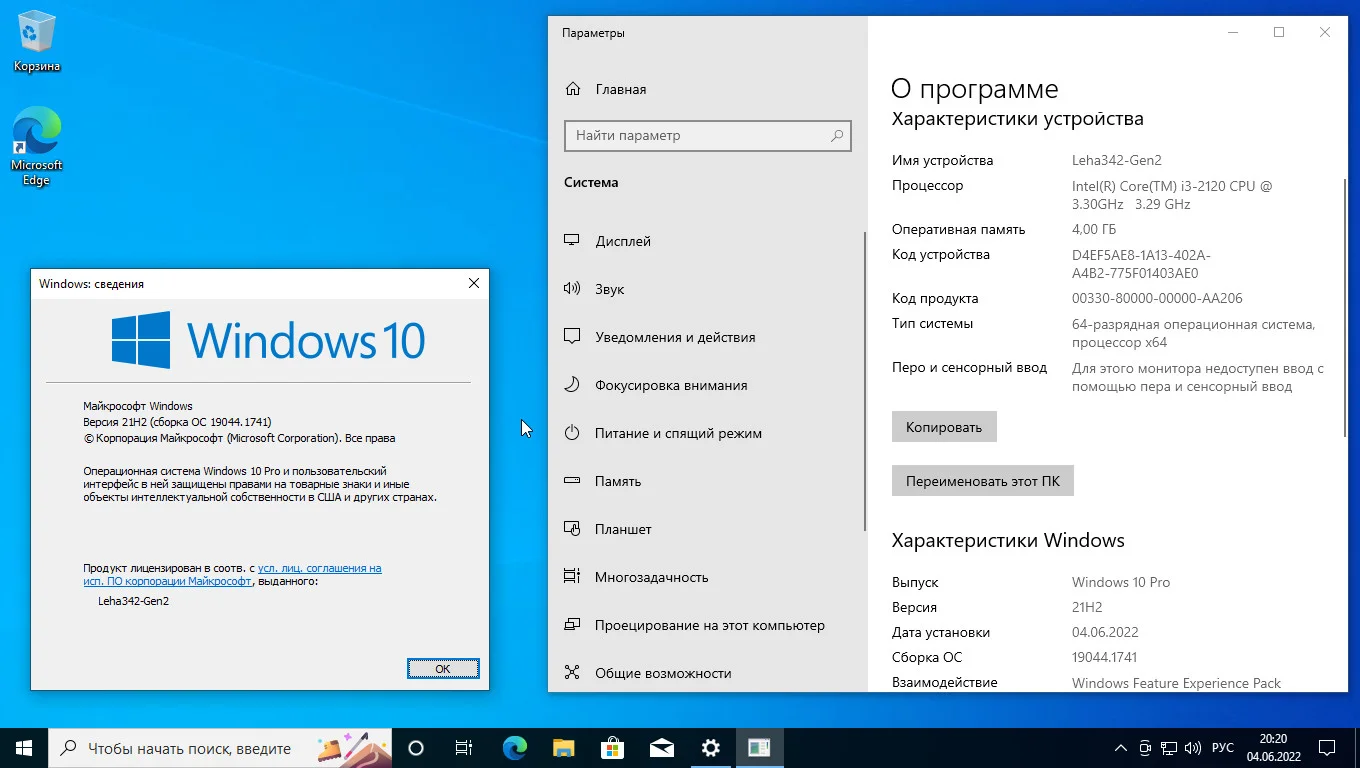Screen dimensions: 1360x768
Task: Select the Microsoft Edge desktop shortcut
Action: pyautogui.click(x=37, y=146)
